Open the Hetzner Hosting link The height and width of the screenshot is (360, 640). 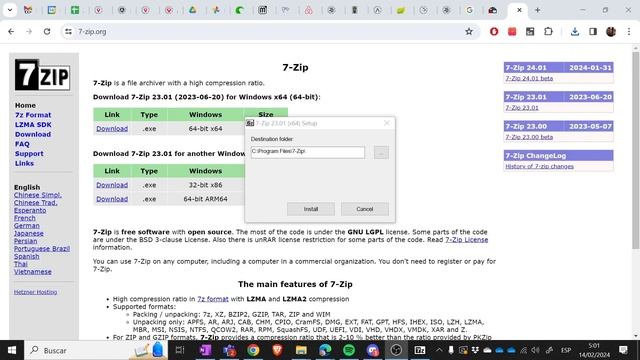click(x=36, y=292)
